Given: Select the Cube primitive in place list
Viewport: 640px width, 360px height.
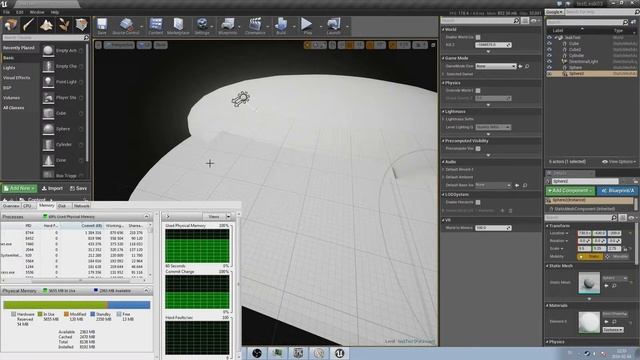Looking at the screenshot, I should [x=63, y=113].
